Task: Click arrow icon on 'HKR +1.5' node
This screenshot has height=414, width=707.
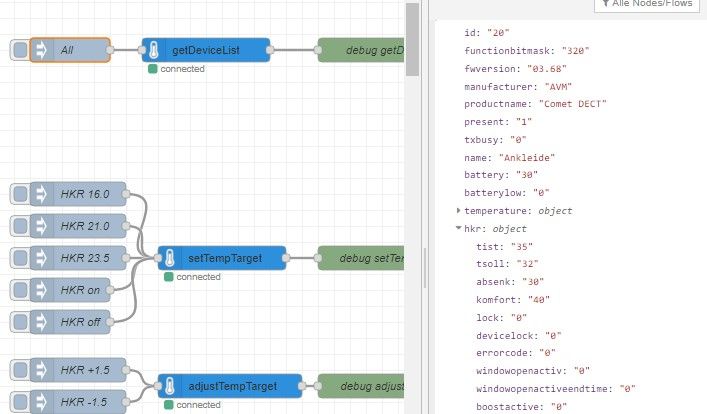Action: click(x=41, y=370)
